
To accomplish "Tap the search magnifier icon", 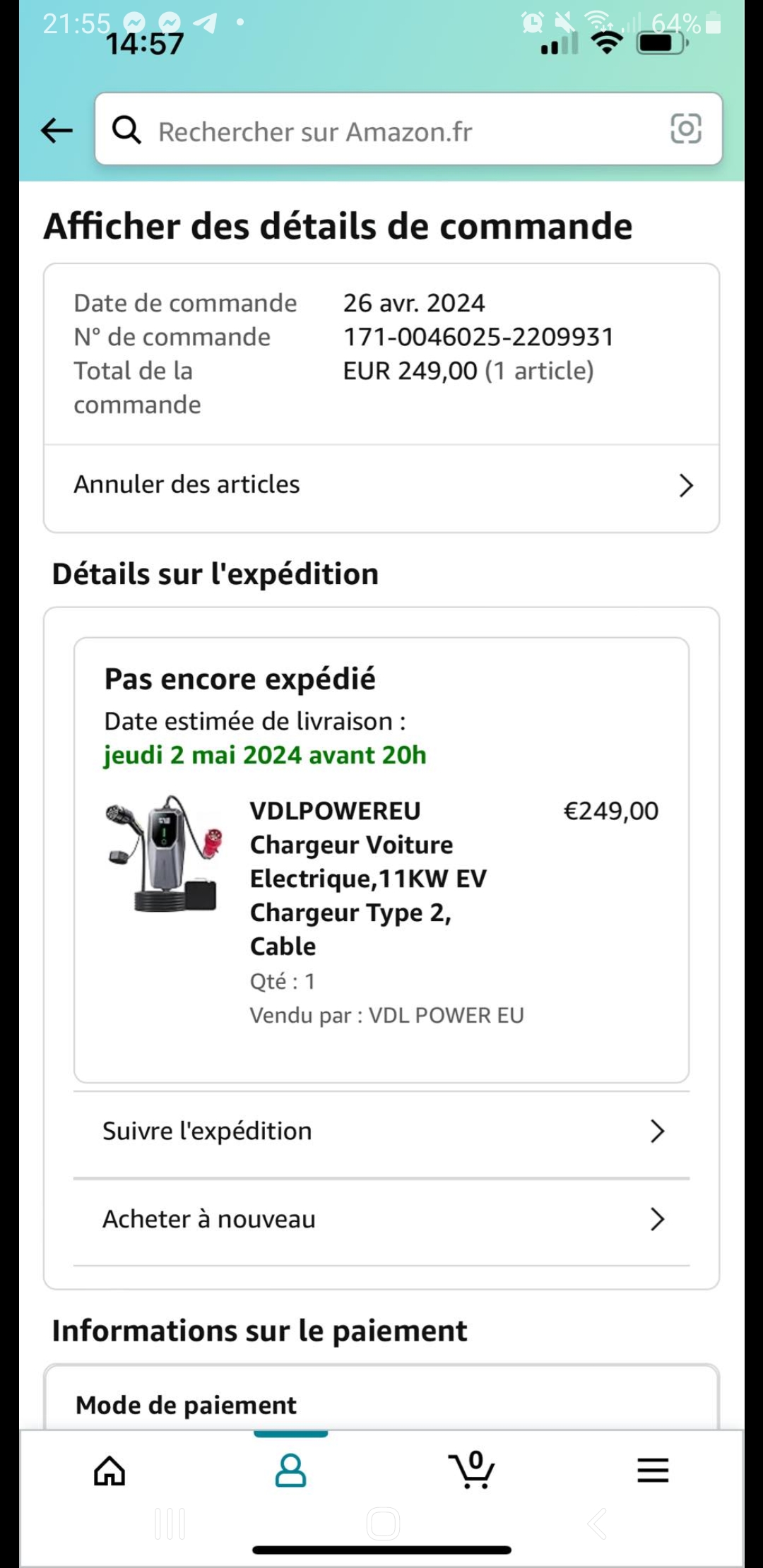I will point(126,130).
